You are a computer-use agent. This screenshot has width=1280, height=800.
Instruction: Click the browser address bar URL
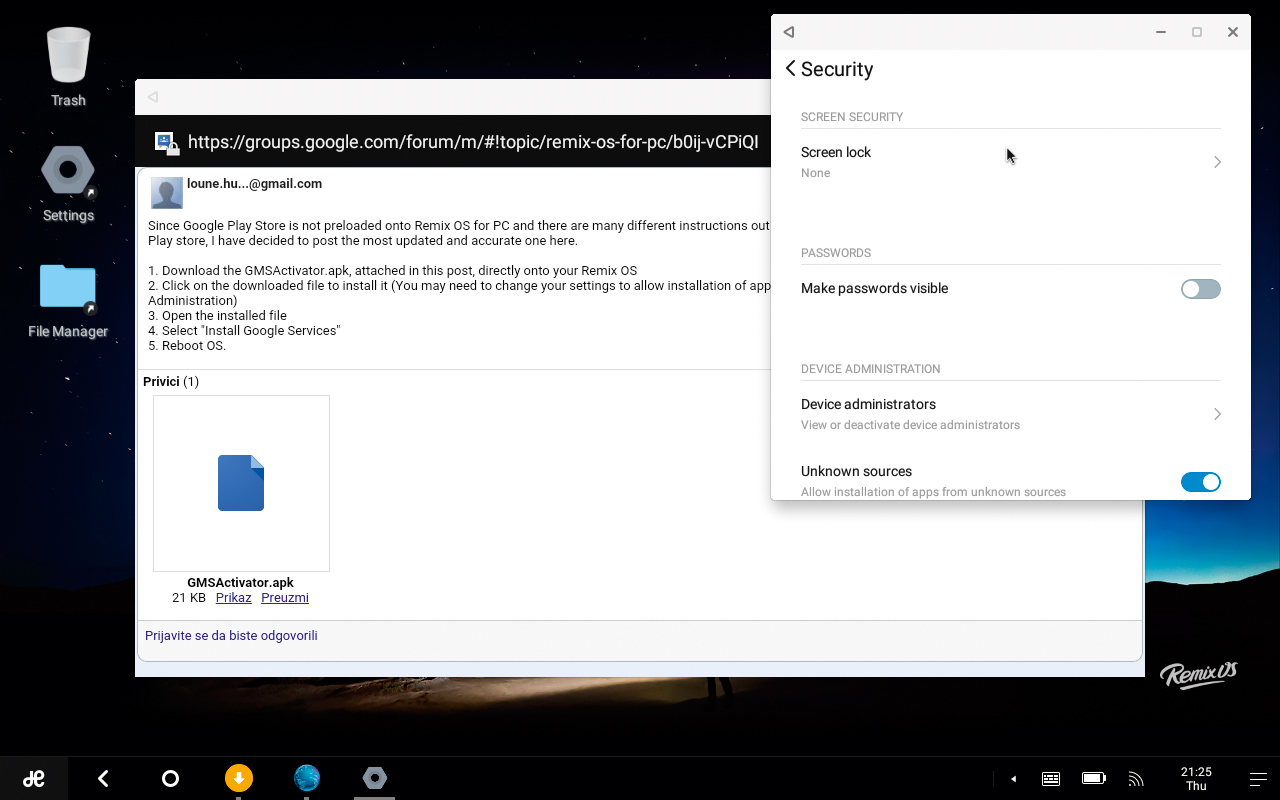coord(474,141)
